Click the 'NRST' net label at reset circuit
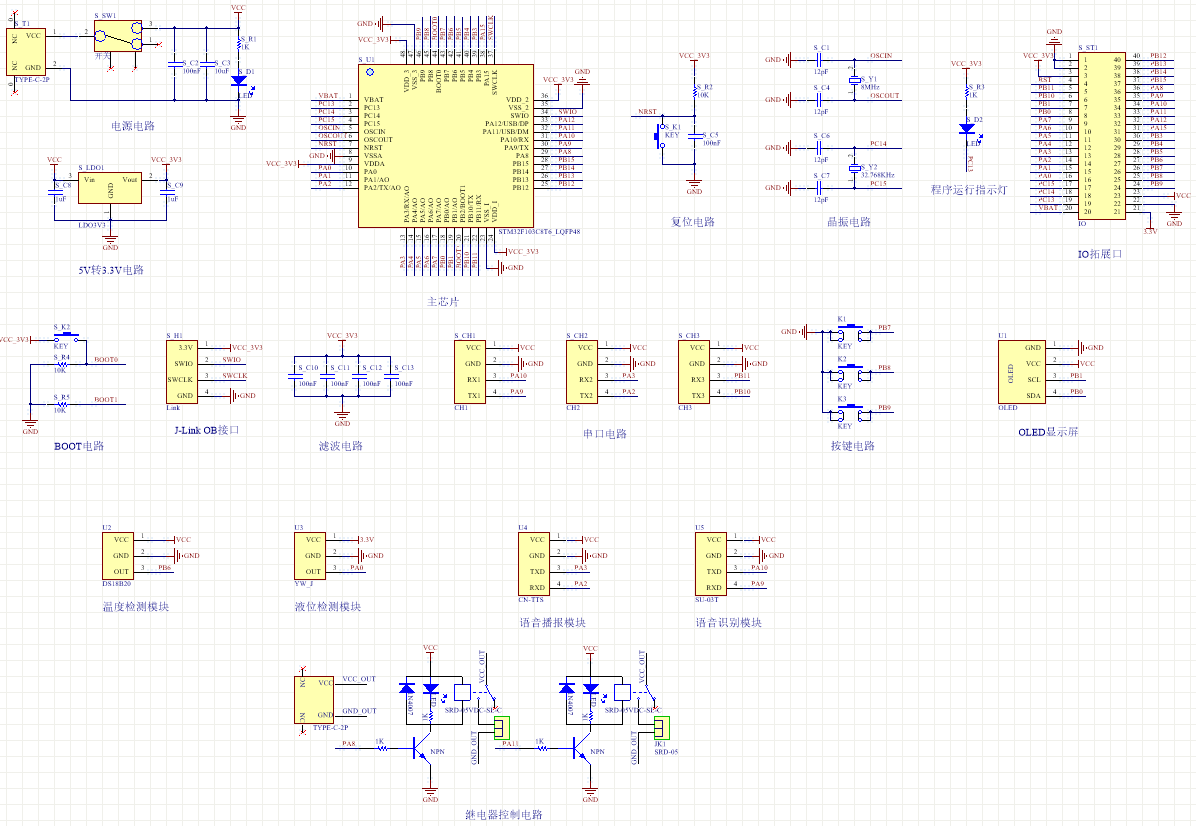The image size is (1197, 826). coord(647,111)
